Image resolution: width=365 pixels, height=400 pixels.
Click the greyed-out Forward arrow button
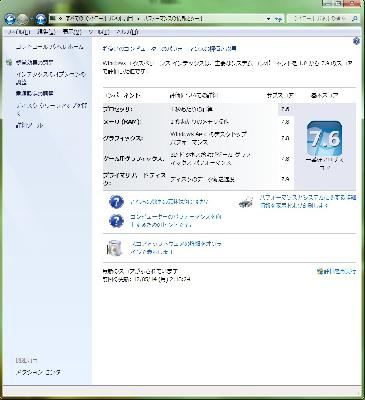click(x=23, y=19)
